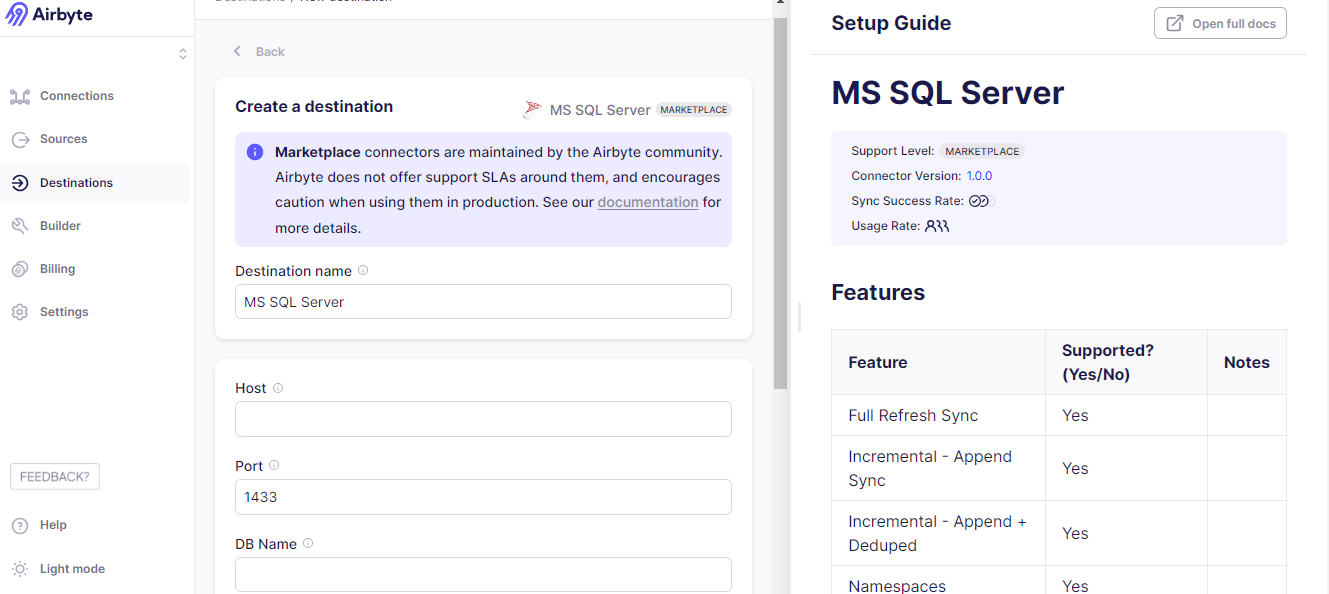Click the Create a destination heading
Viewport: 1329px width, 594px height.
tap(314, 106)
